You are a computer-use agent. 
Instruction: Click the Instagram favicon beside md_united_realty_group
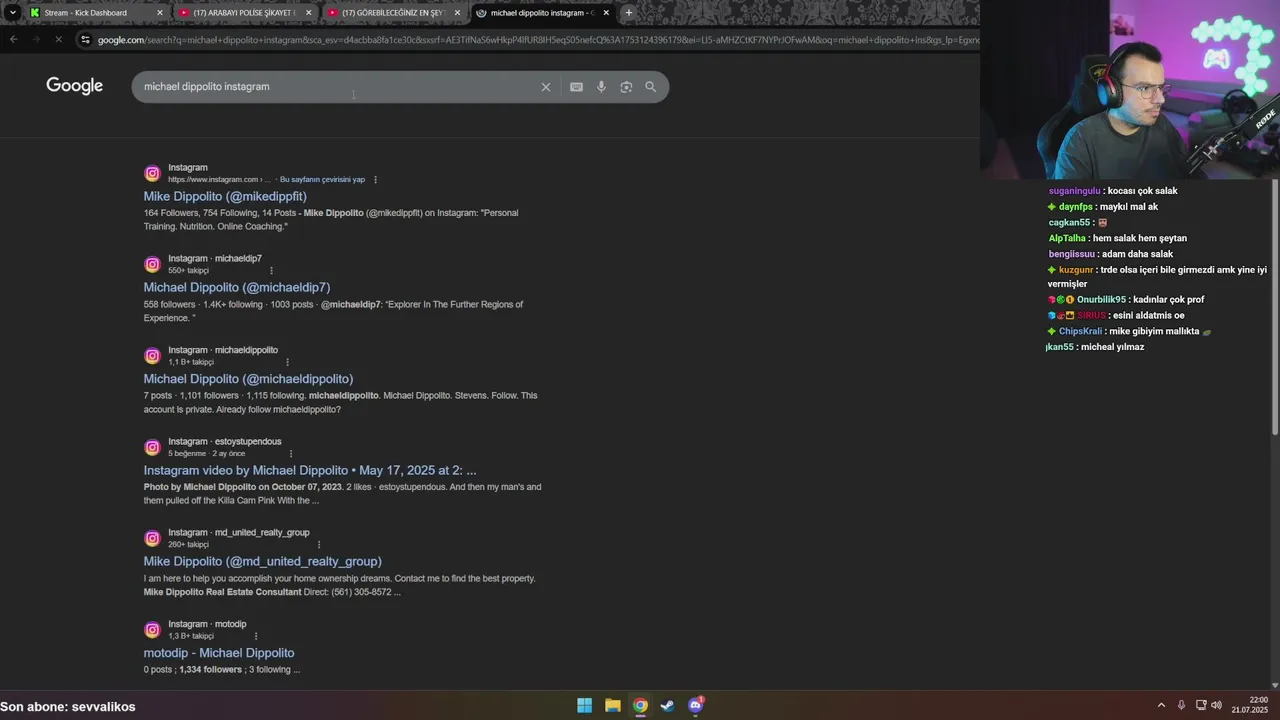152,538
